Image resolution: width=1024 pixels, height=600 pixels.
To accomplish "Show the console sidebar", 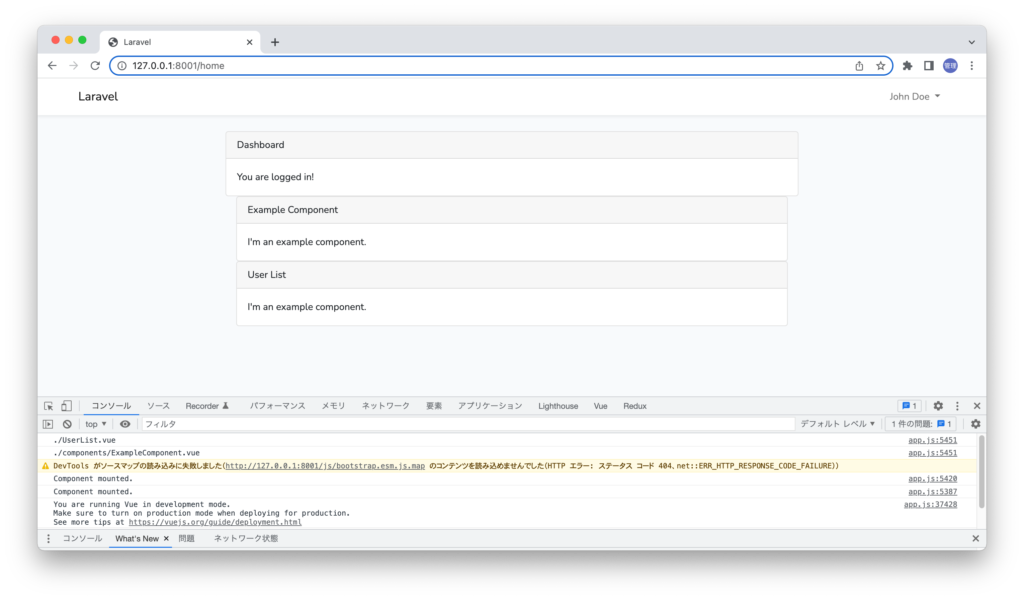I will pos(46,423).
